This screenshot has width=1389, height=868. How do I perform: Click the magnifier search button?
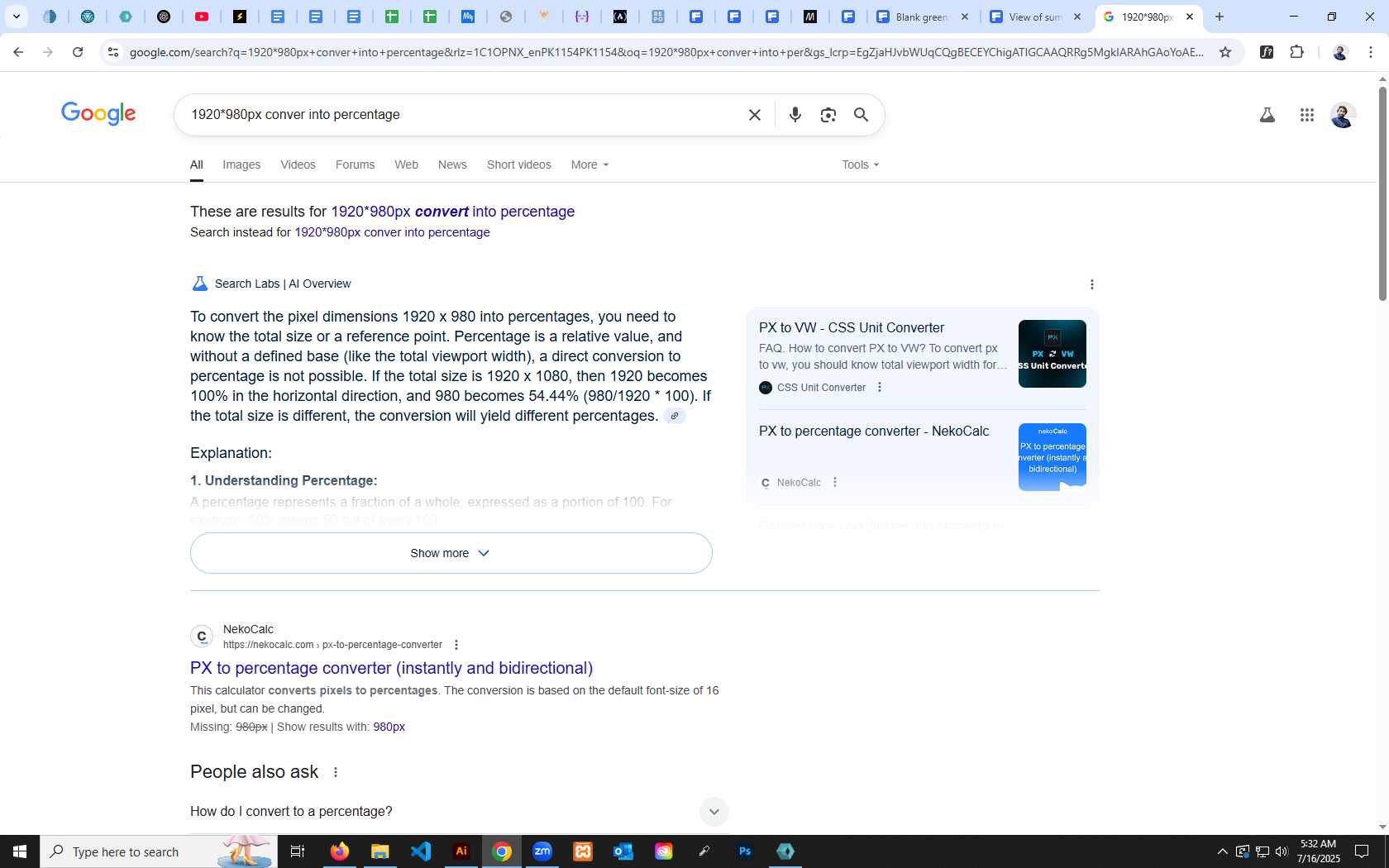(861, 115)
